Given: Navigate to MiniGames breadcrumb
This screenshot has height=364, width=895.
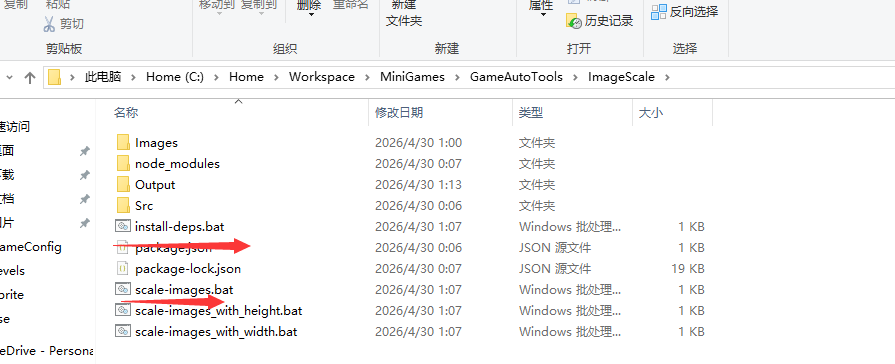Looking at the screenshot, I should coord(412,77).
